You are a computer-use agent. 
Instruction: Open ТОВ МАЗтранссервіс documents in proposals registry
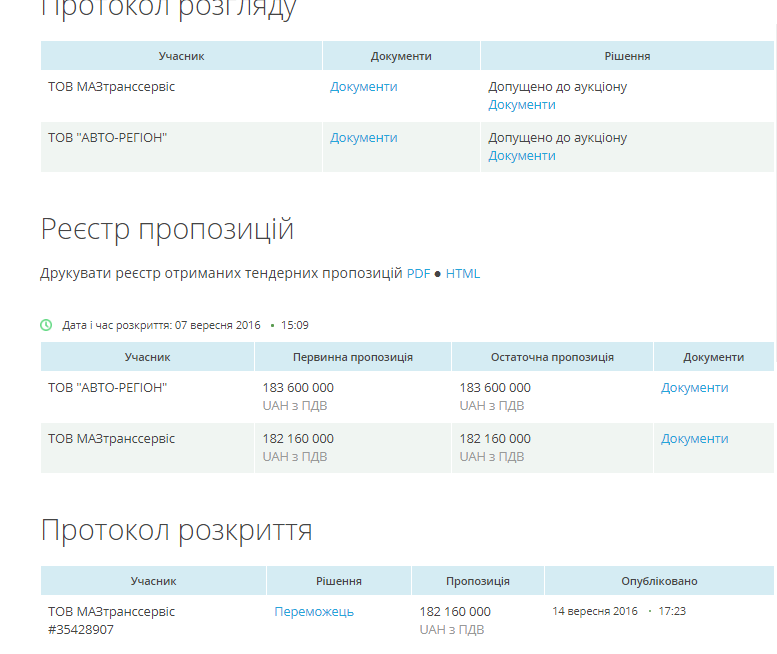coord(694,439)
